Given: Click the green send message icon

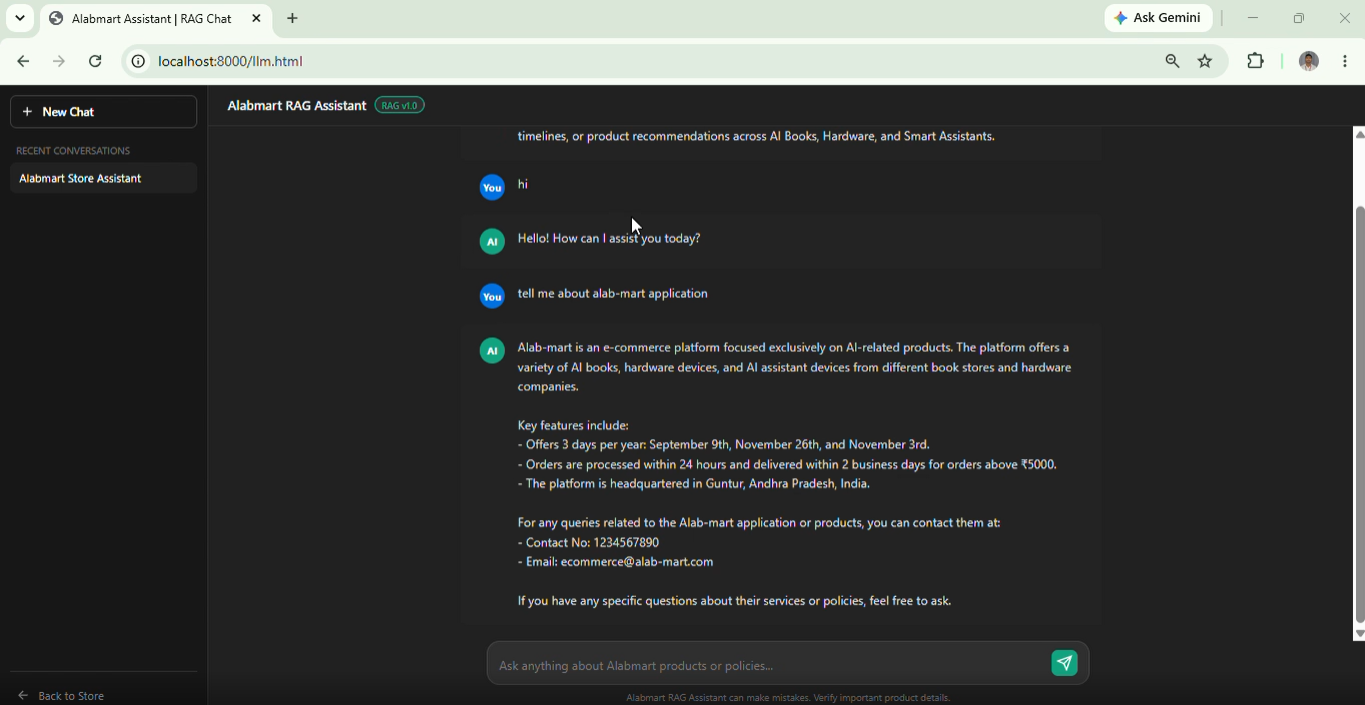Looking at the screenshot, I should [1065, 663].
